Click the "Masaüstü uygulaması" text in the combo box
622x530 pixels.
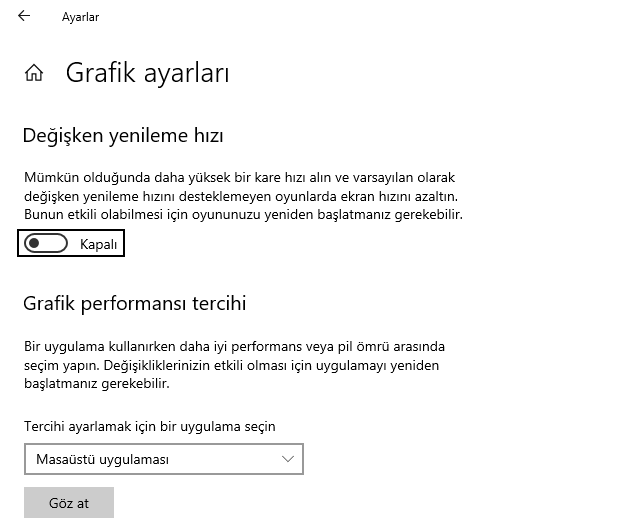102,459
